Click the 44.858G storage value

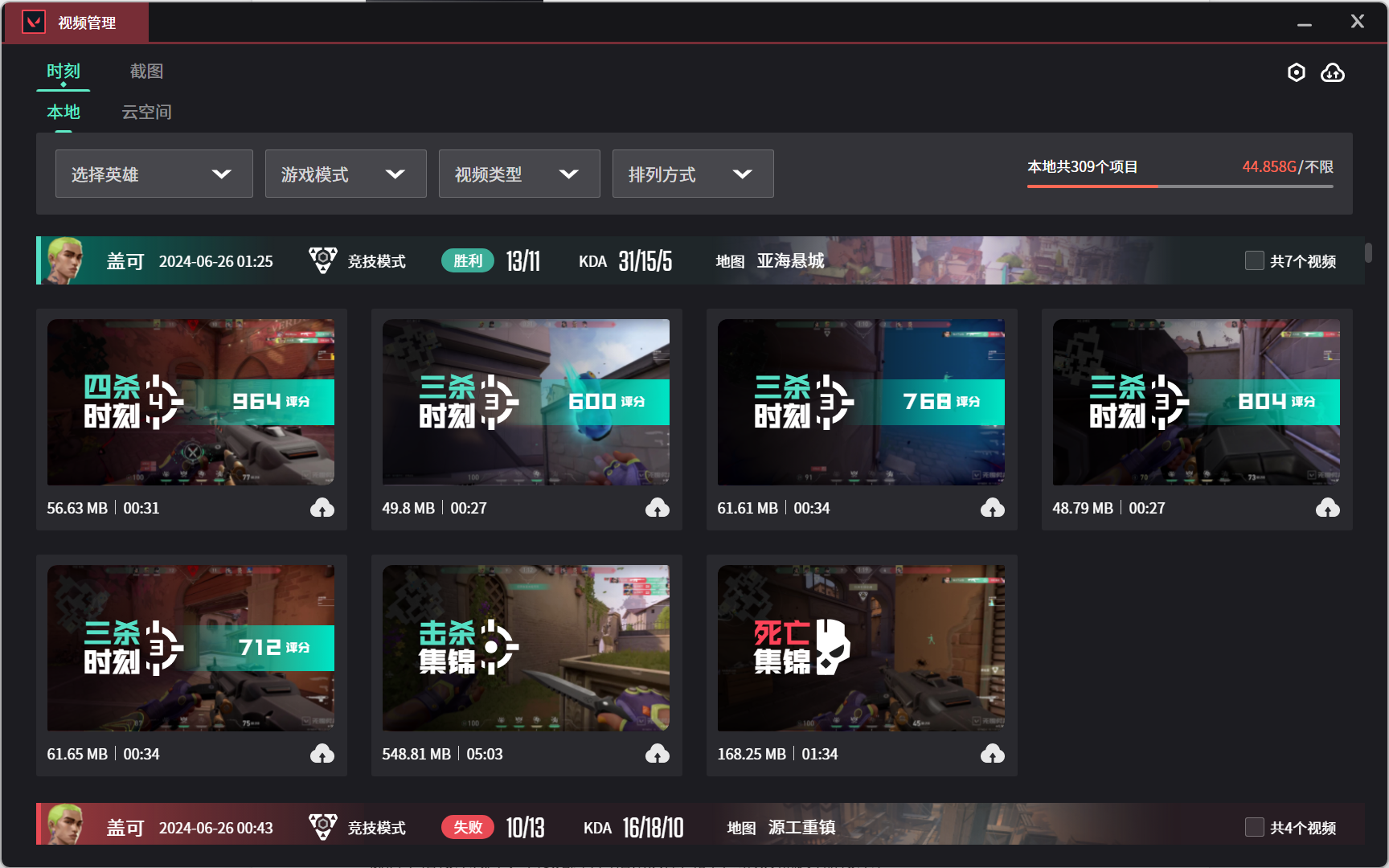1269,166
